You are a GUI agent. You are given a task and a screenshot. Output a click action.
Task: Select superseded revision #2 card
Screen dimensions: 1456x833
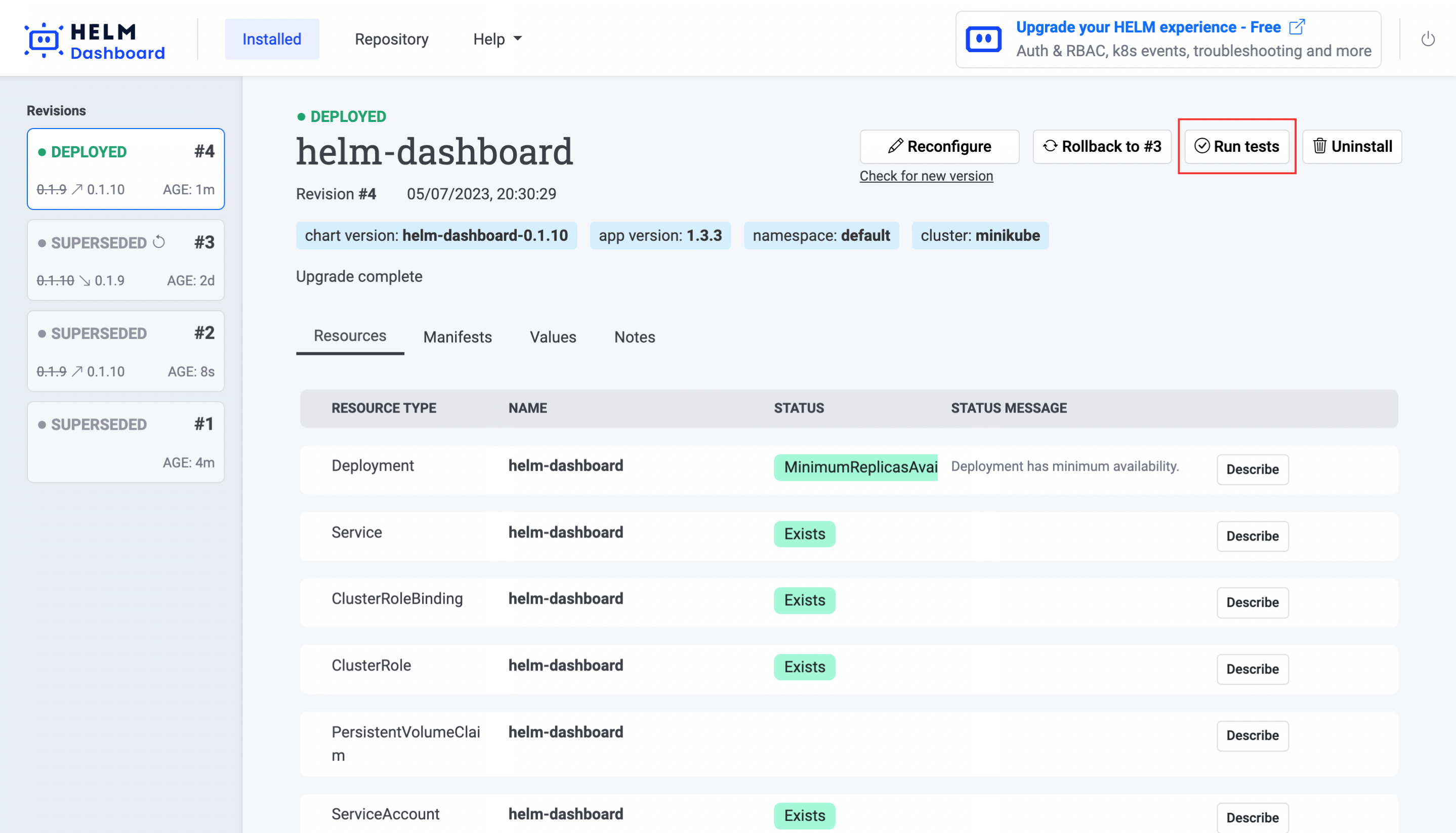(x=126, y=351)
